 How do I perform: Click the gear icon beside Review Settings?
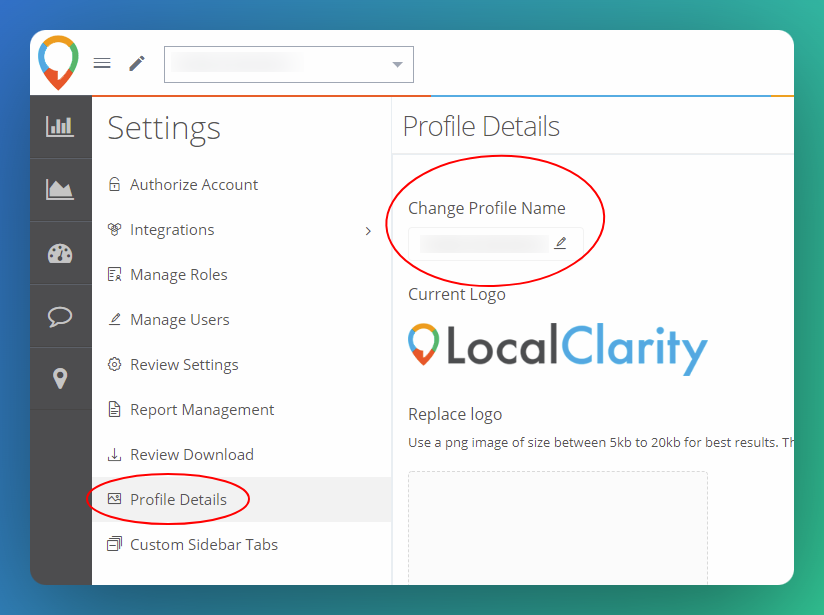coord(114,364)
